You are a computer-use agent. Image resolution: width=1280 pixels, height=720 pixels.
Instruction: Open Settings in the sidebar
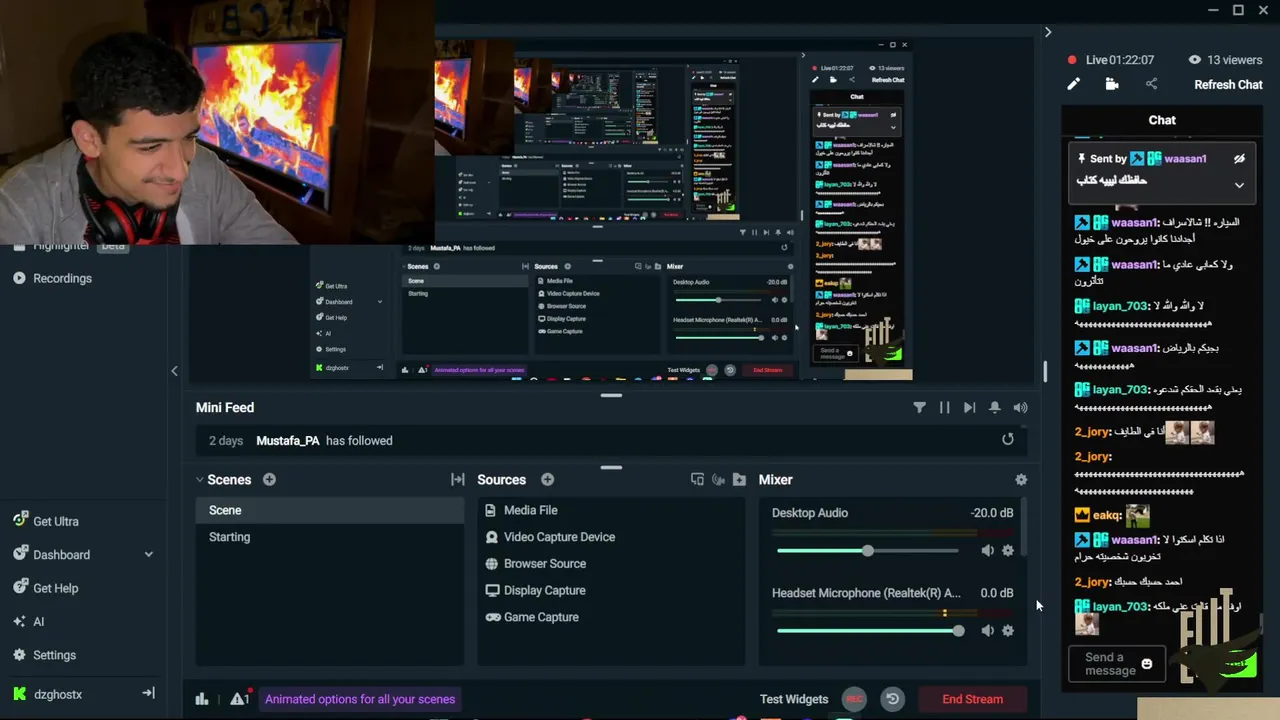click(54, 655)
